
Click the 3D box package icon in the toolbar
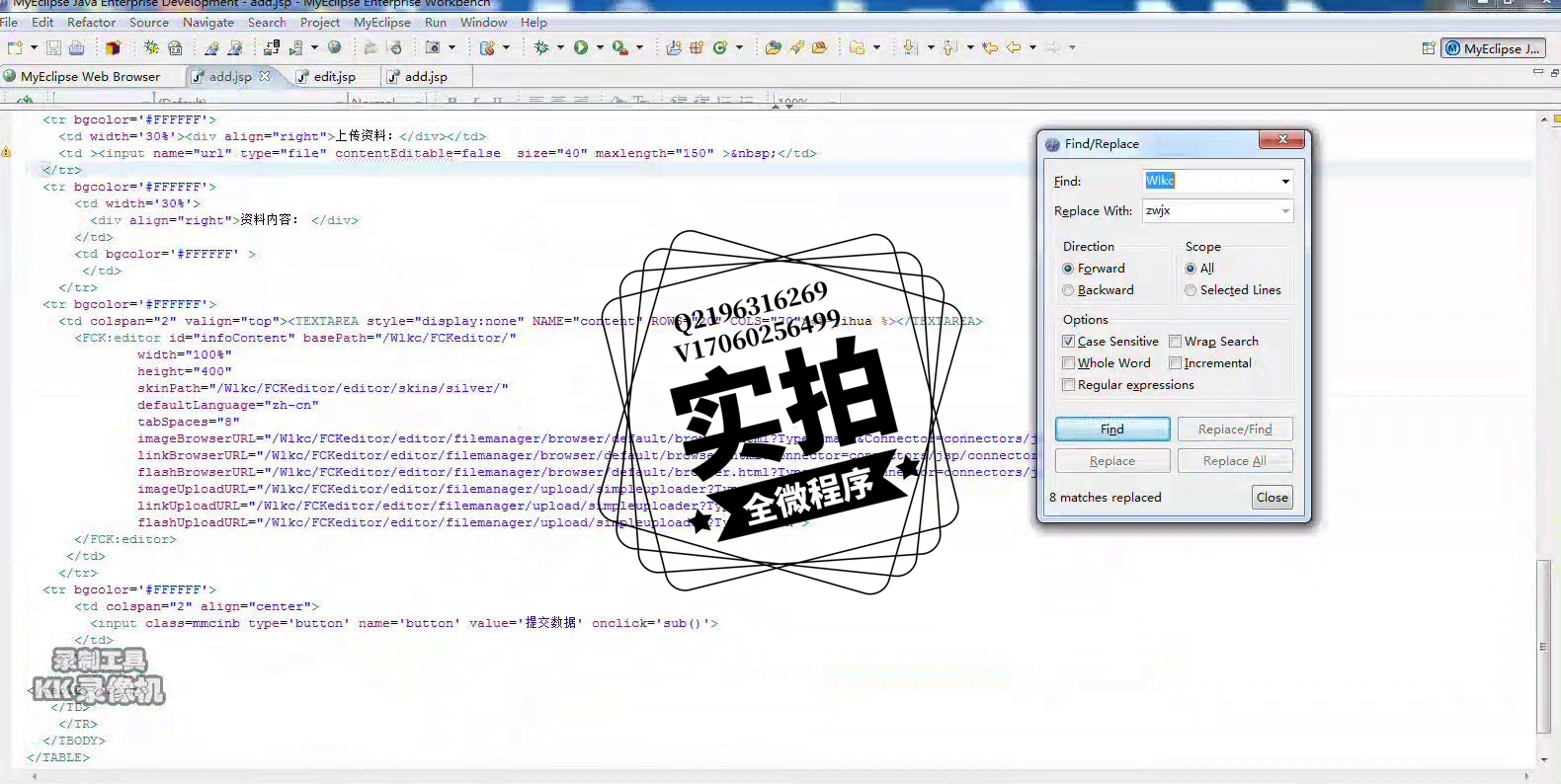(113, 47)
